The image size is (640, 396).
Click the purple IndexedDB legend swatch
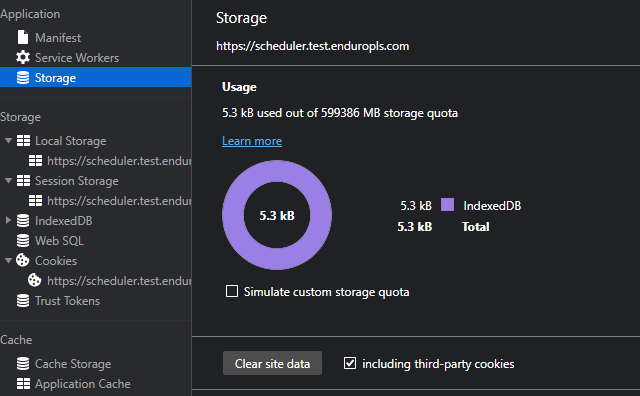(447, 205)
